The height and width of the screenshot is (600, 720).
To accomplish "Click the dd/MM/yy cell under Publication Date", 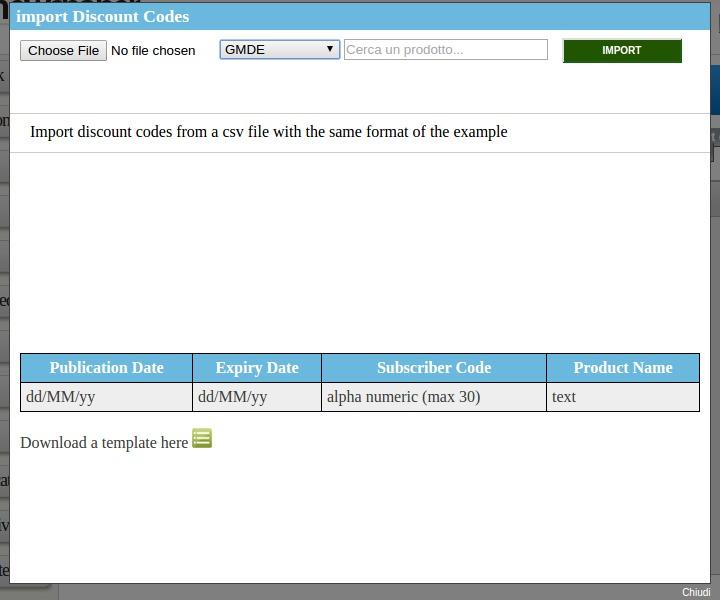I will pos(106,397).
